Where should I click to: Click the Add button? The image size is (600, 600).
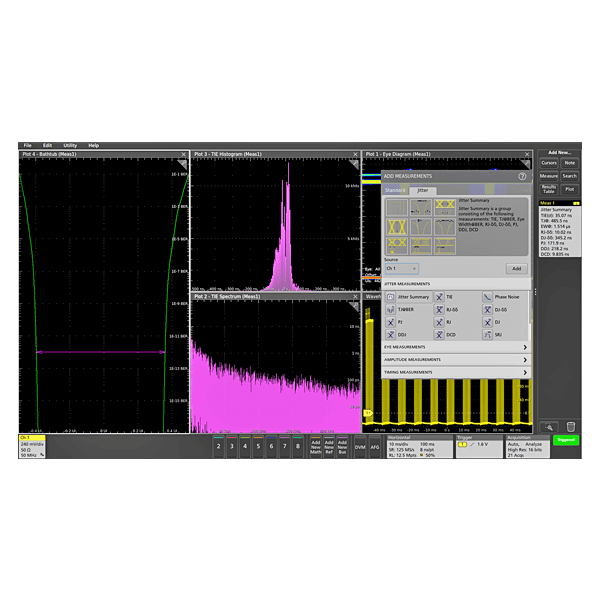point(516,268)
